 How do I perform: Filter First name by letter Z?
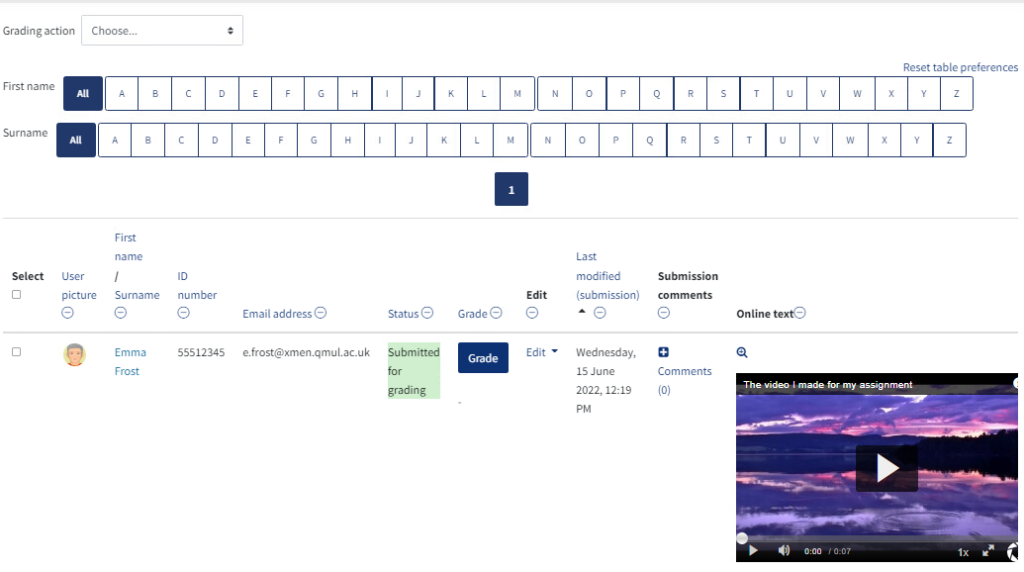pyautogui.click(x=956, y=93)
